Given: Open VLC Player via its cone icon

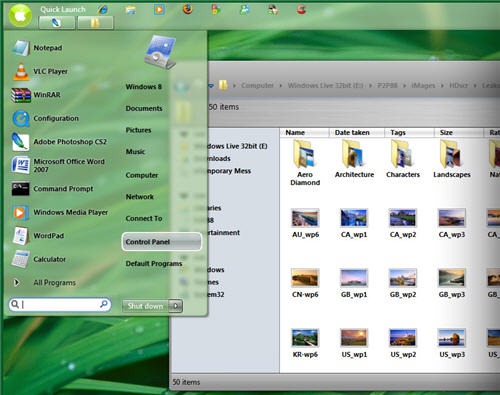Looking at the screenshot, I should pos(21,71).
